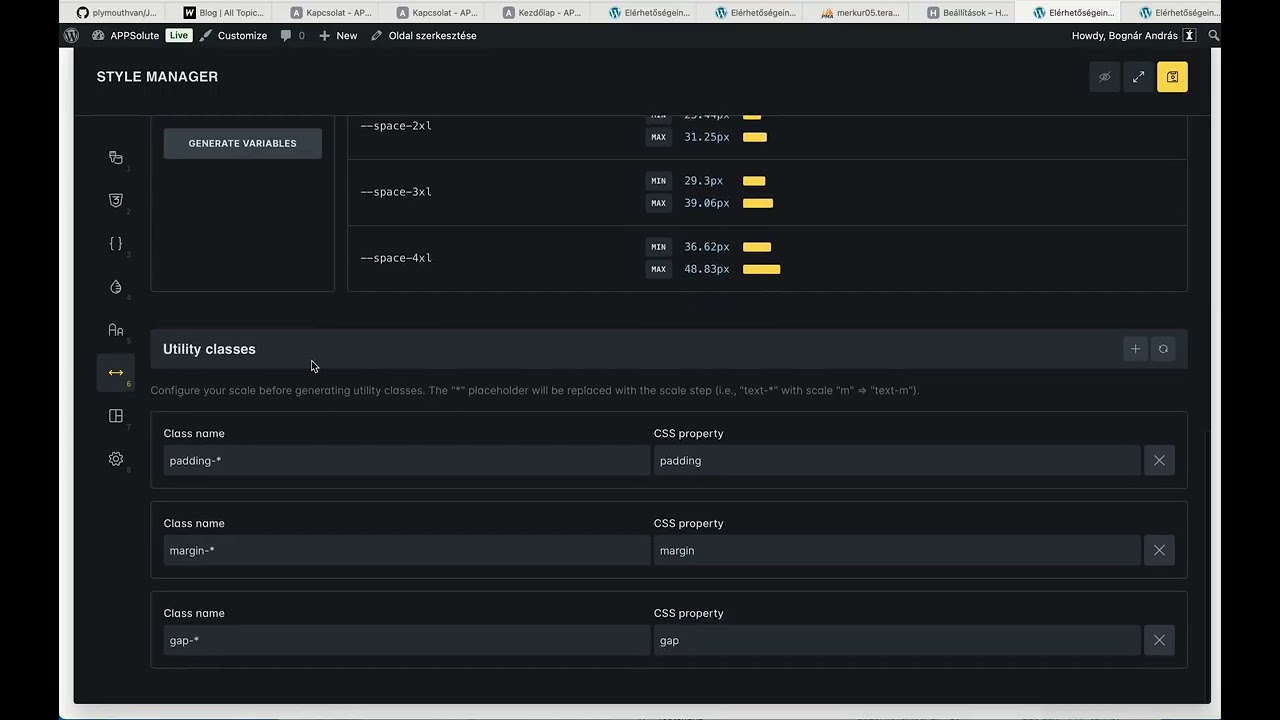Click the yellow save button

coord(1172,77)
